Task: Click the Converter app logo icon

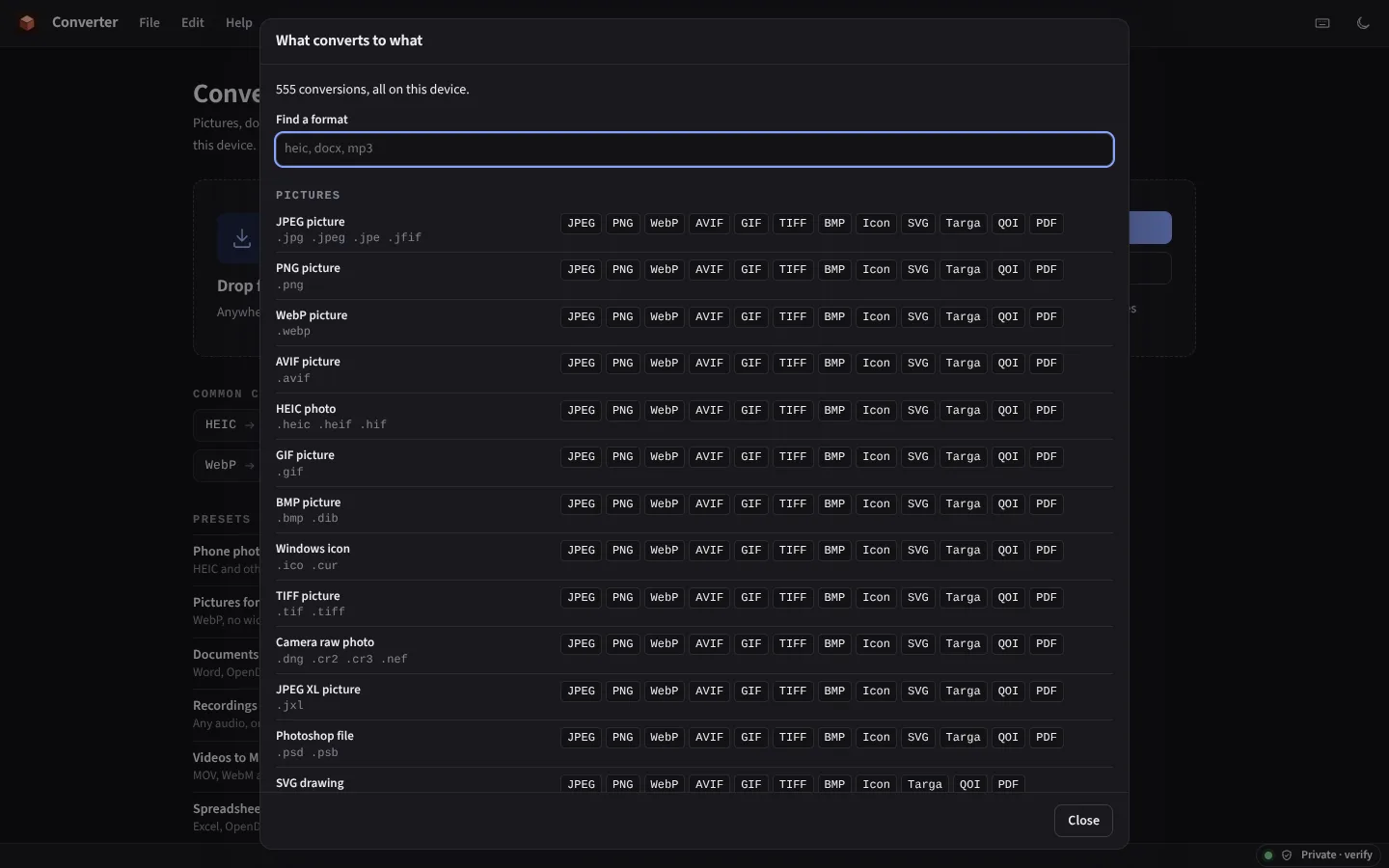Action: coord(27,22)
